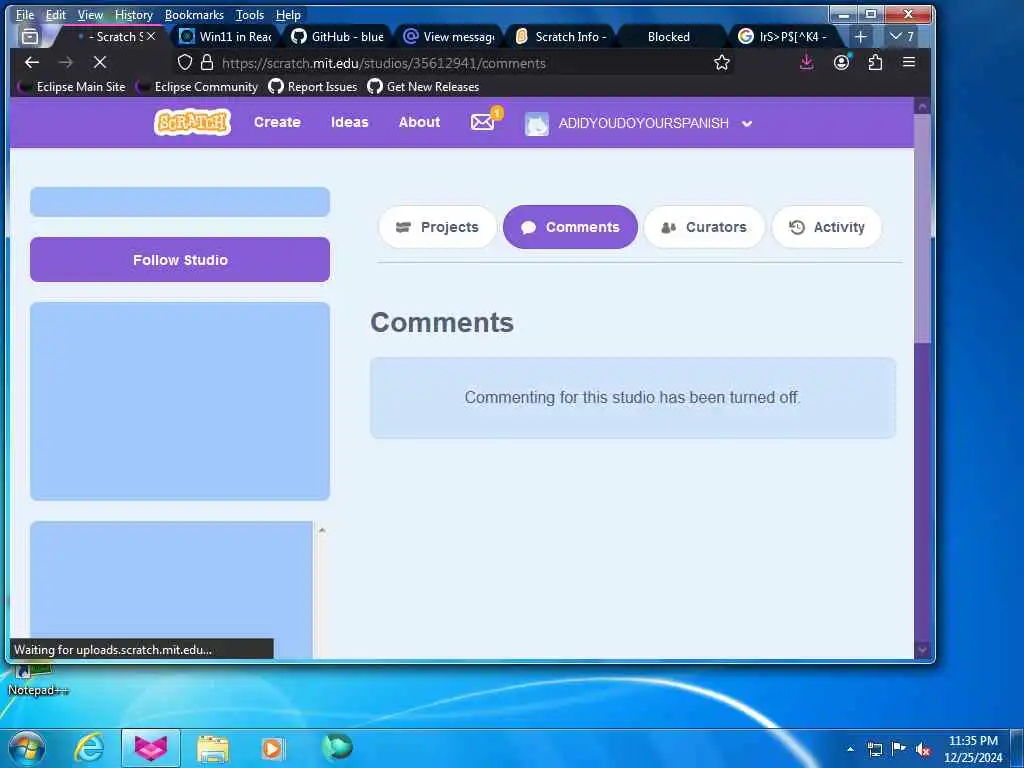Open the Scratch messages envelope icon
This screenshot has height=768, width=1024.
[x=483, y=122]
